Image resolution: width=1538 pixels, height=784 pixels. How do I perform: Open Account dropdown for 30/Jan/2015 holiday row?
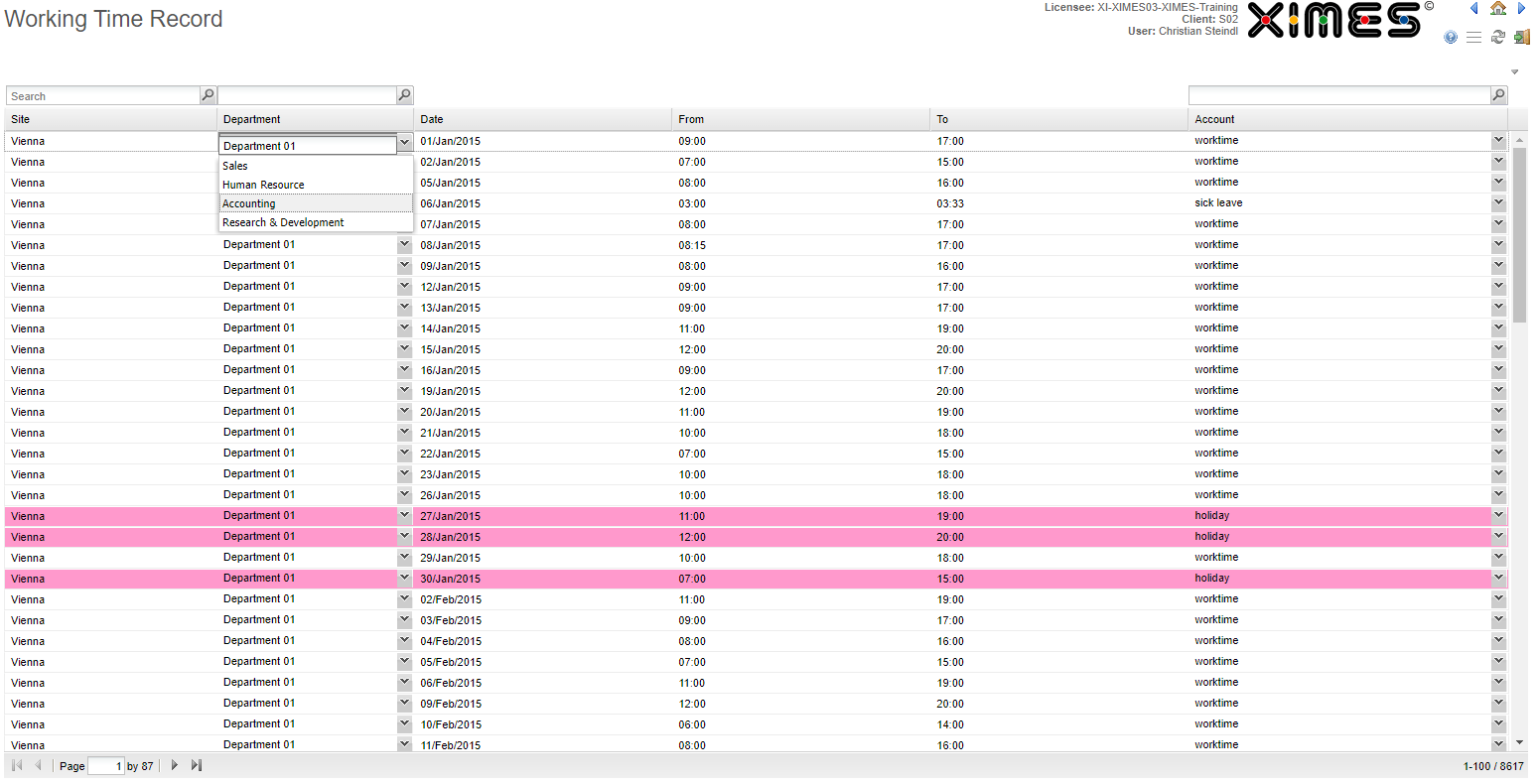[x=1498, y=578]
